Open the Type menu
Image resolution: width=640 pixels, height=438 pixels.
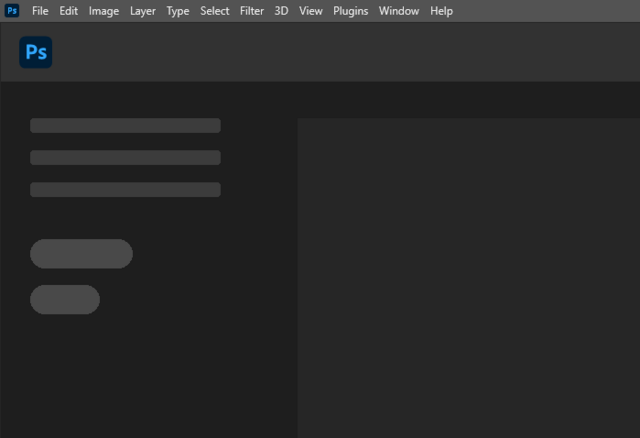point(178,11)
